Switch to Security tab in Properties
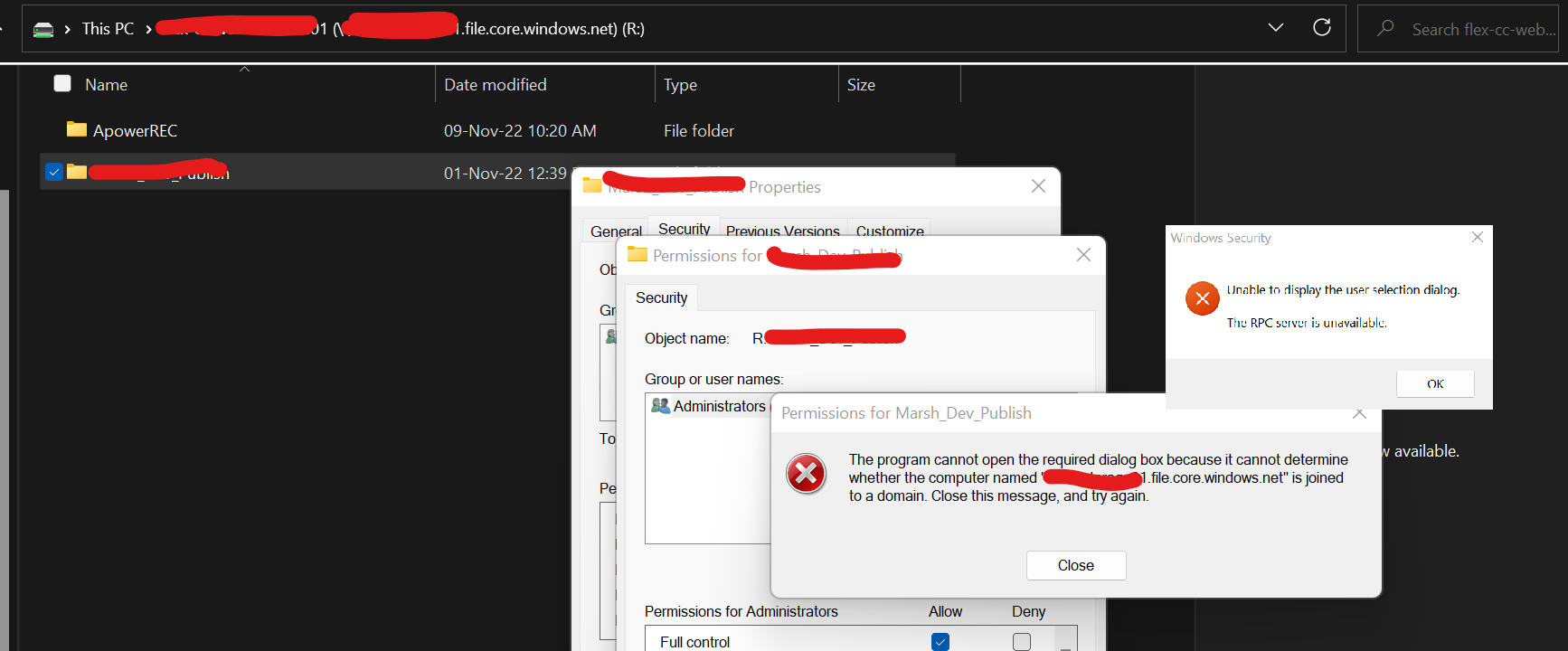Image resolution: width=1568 pixels, height=651 pixels. tap(685, 229)
